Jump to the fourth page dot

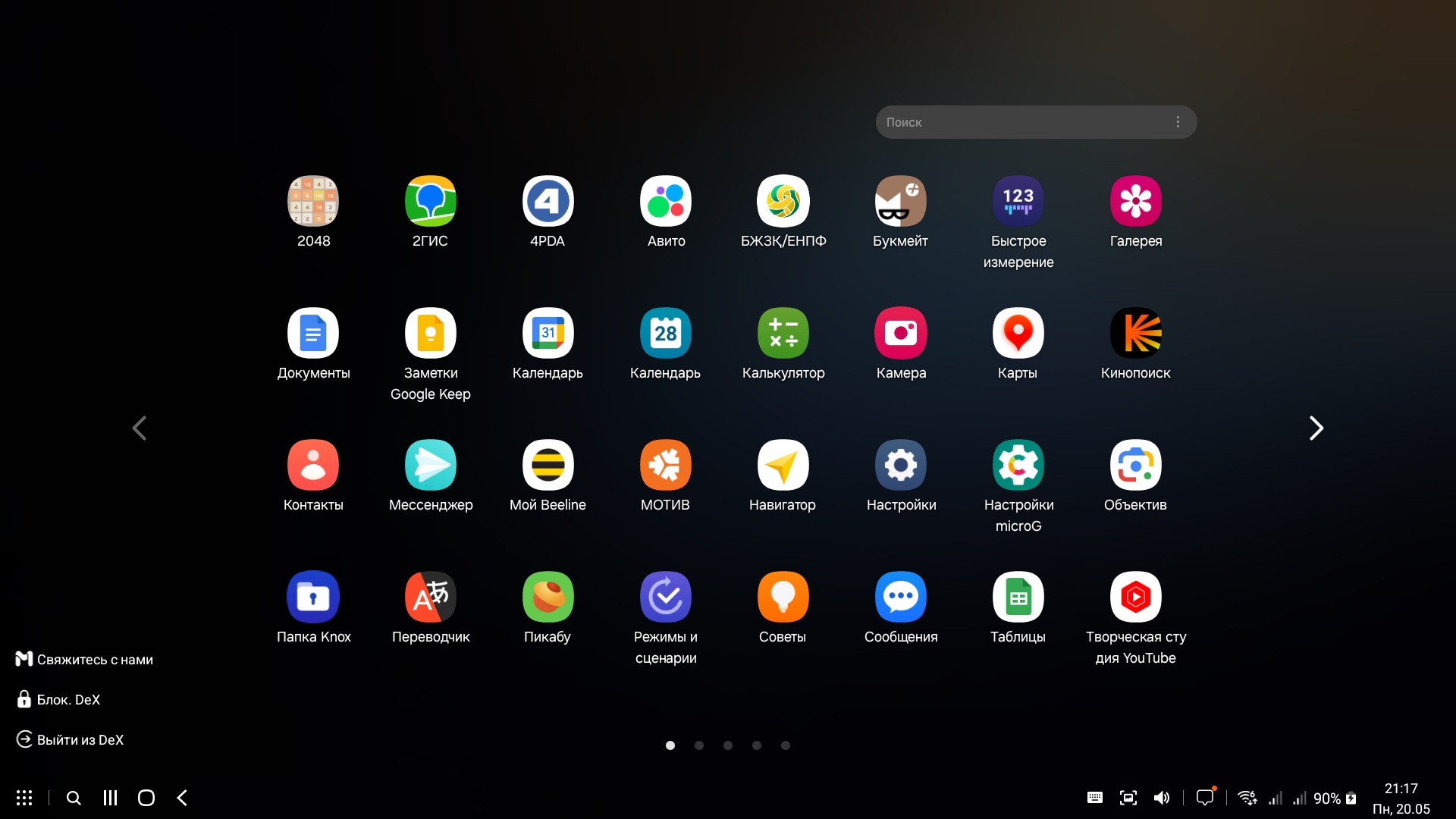(x=757, y=745)
